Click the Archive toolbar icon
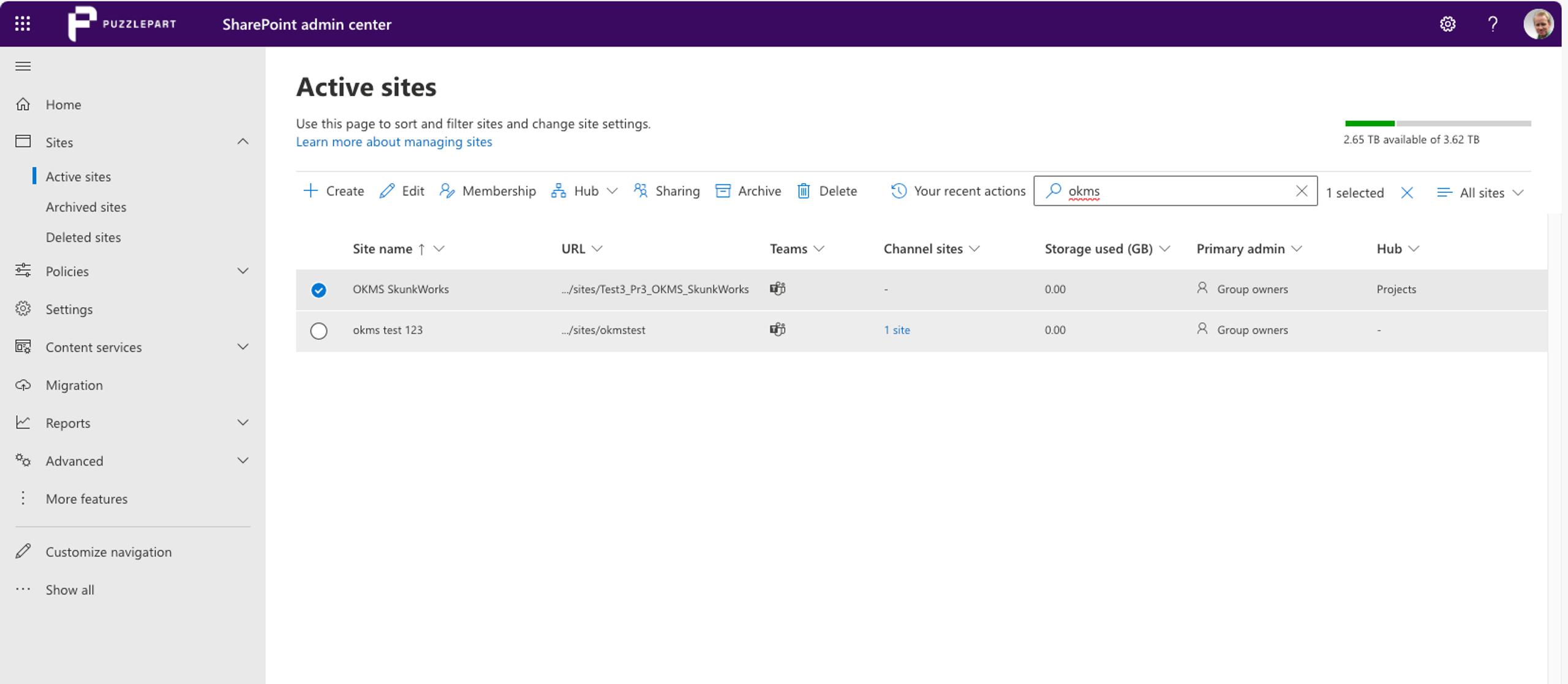 [x=723, y=191]
